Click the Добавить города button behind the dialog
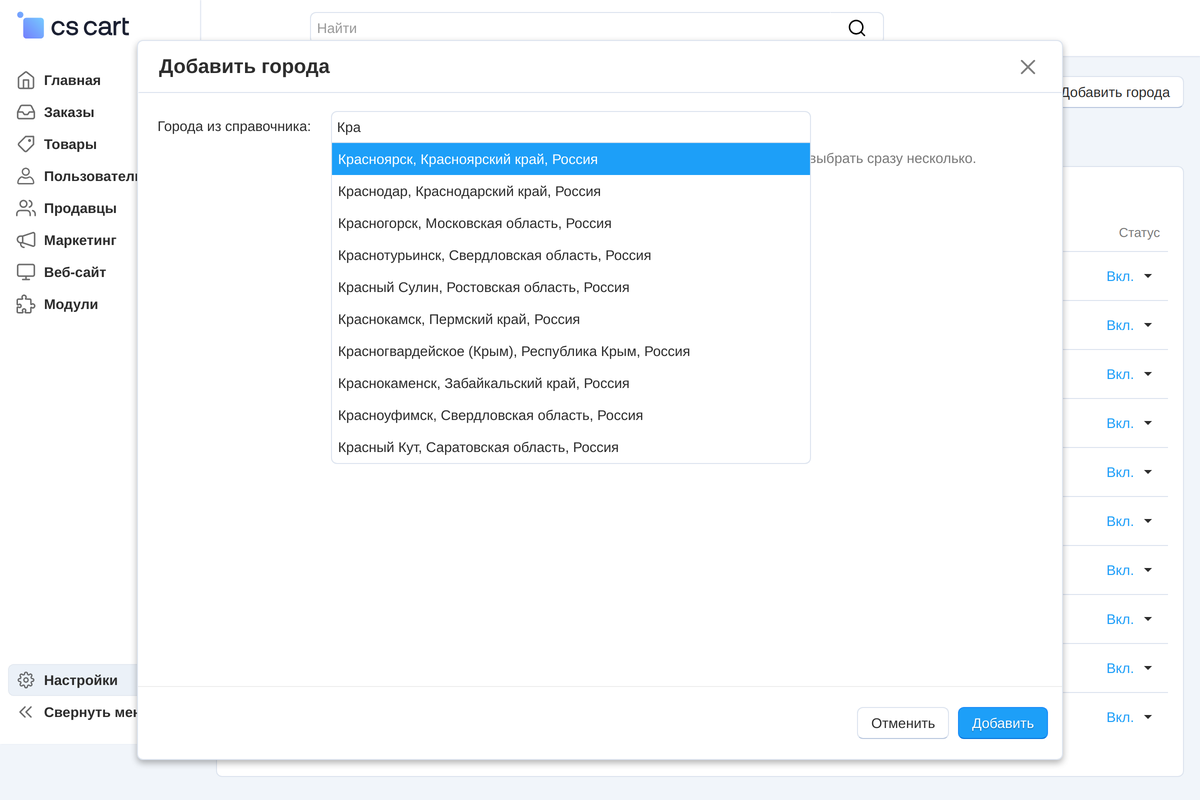Screen dimensions: 1200x800 coord(1120,92)
